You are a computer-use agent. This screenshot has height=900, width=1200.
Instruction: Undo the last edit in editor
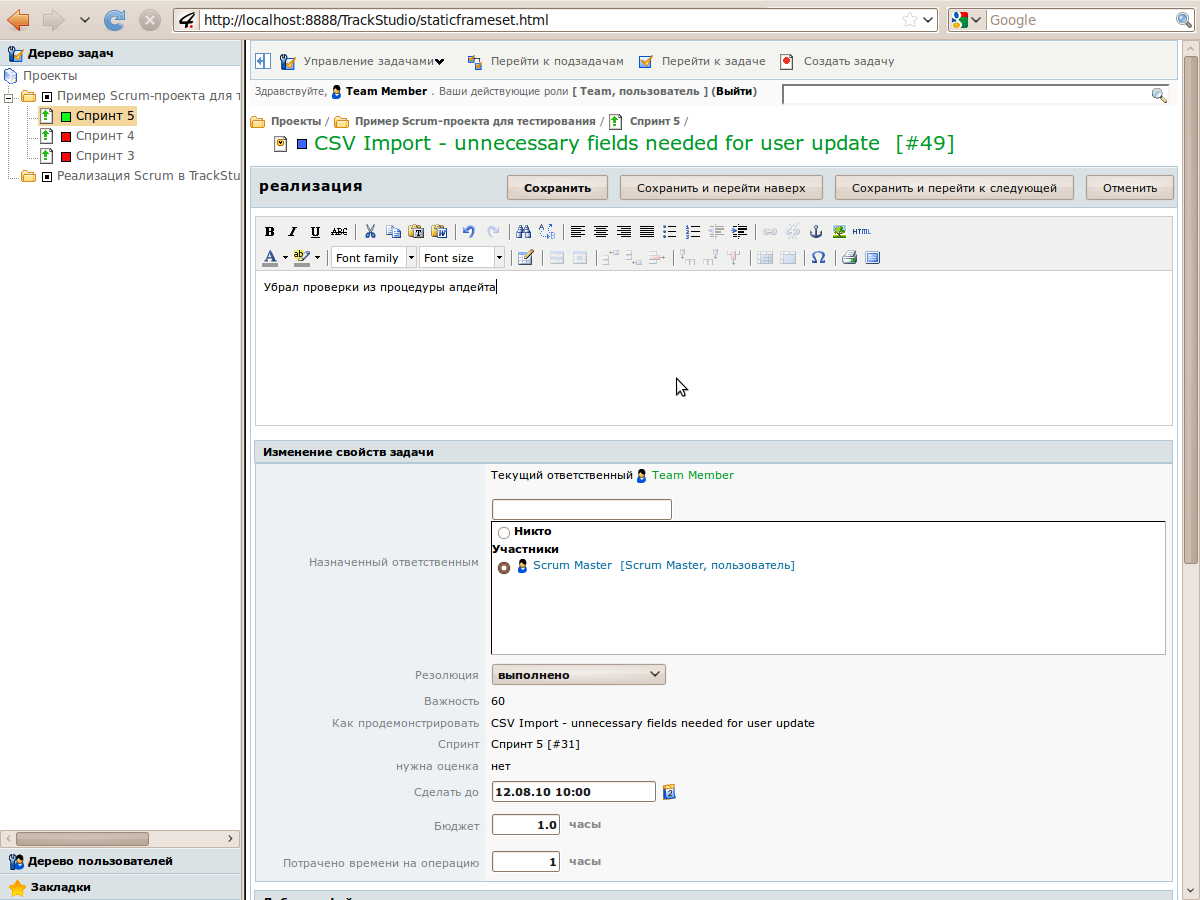tap(468, 232)
